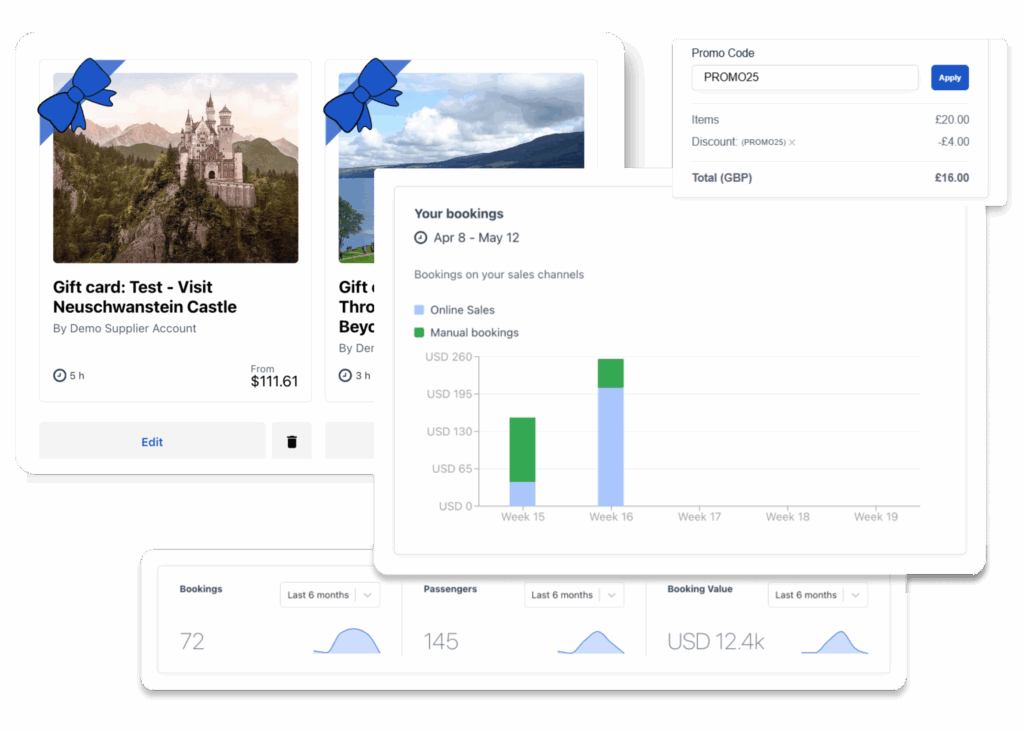This screenshot has width=1024, height=731.
Task: Click the blue gift bow on lake card
Action: click(x=364, y=95)
